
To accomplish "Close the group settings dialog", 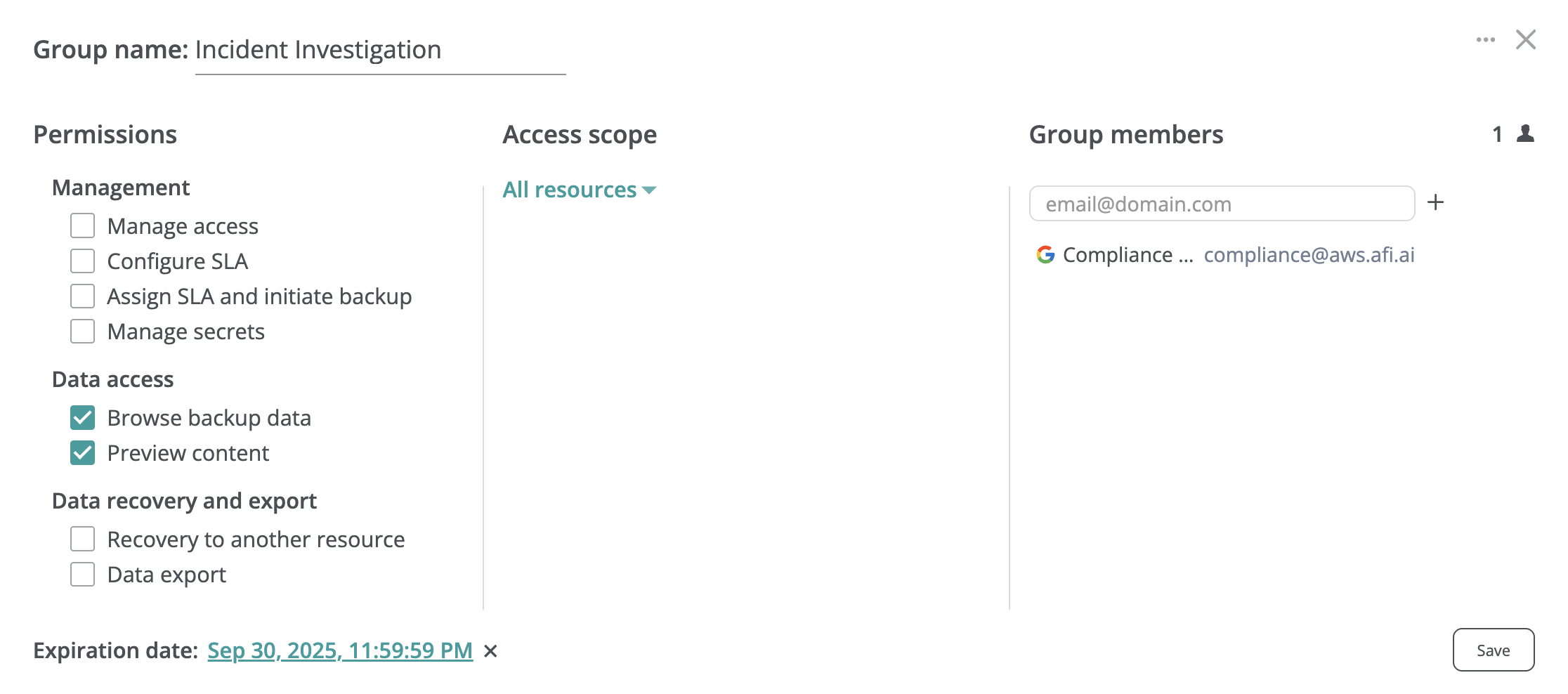I will 1525,40.
